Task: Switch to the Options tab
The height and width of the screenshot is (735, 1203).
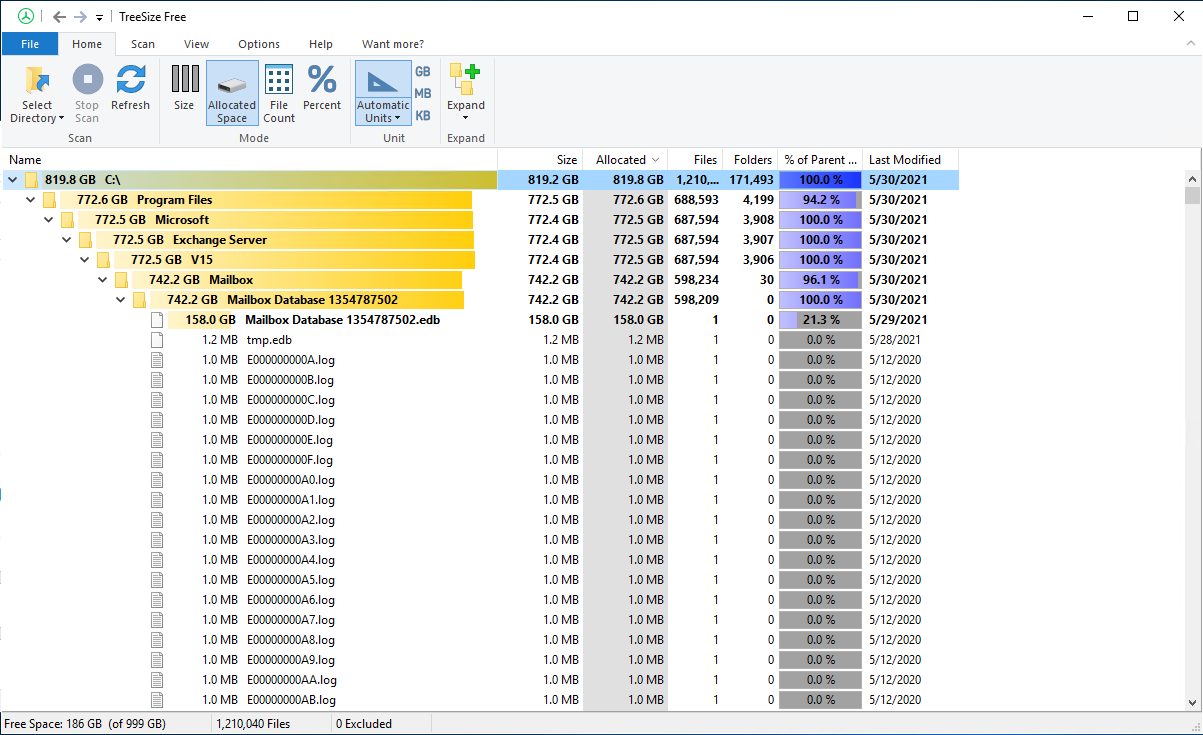Action: pyautogui.click(x=259, y=44)
